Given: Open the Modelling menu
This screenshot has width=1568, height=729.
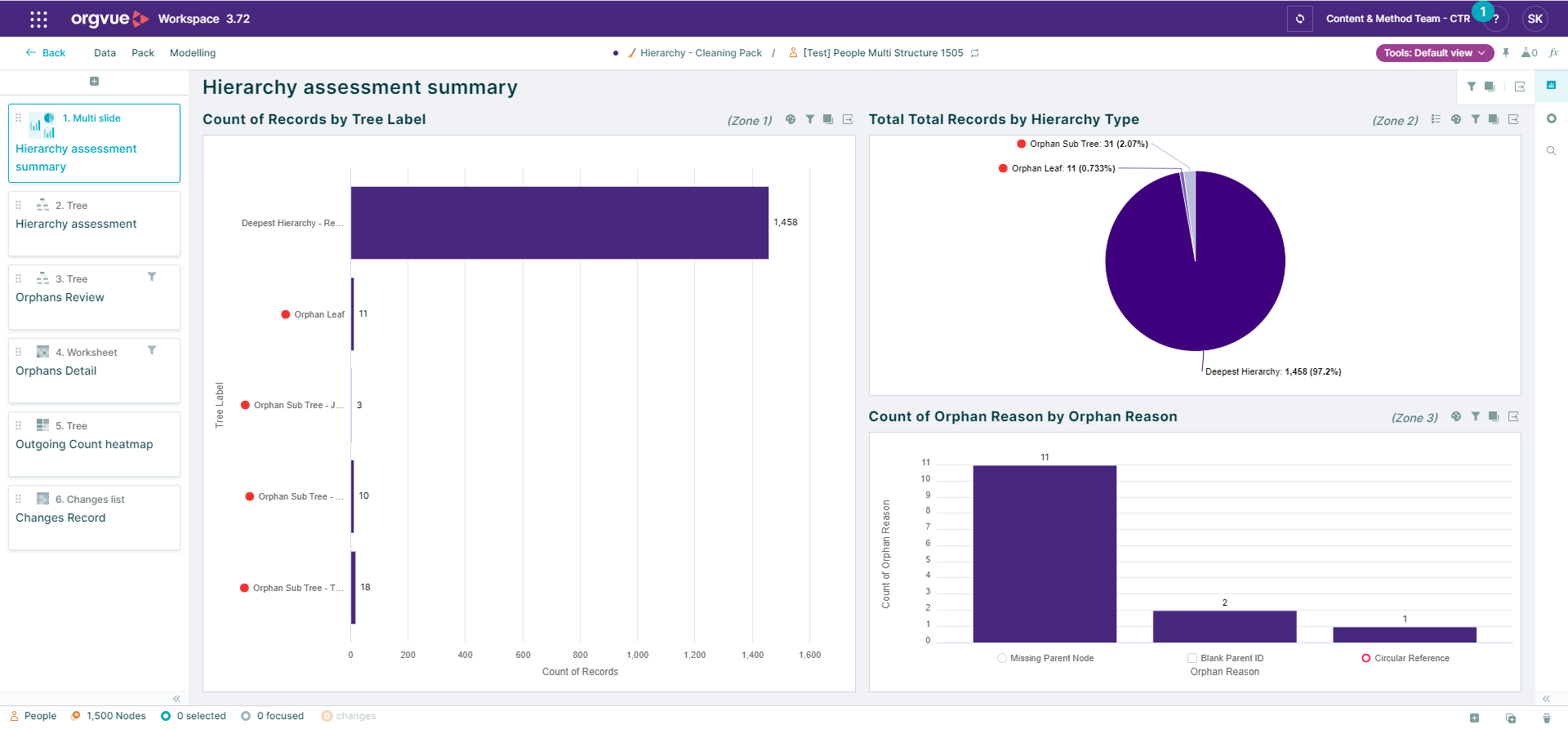Looking at the screenshot, I should (193, 53).
